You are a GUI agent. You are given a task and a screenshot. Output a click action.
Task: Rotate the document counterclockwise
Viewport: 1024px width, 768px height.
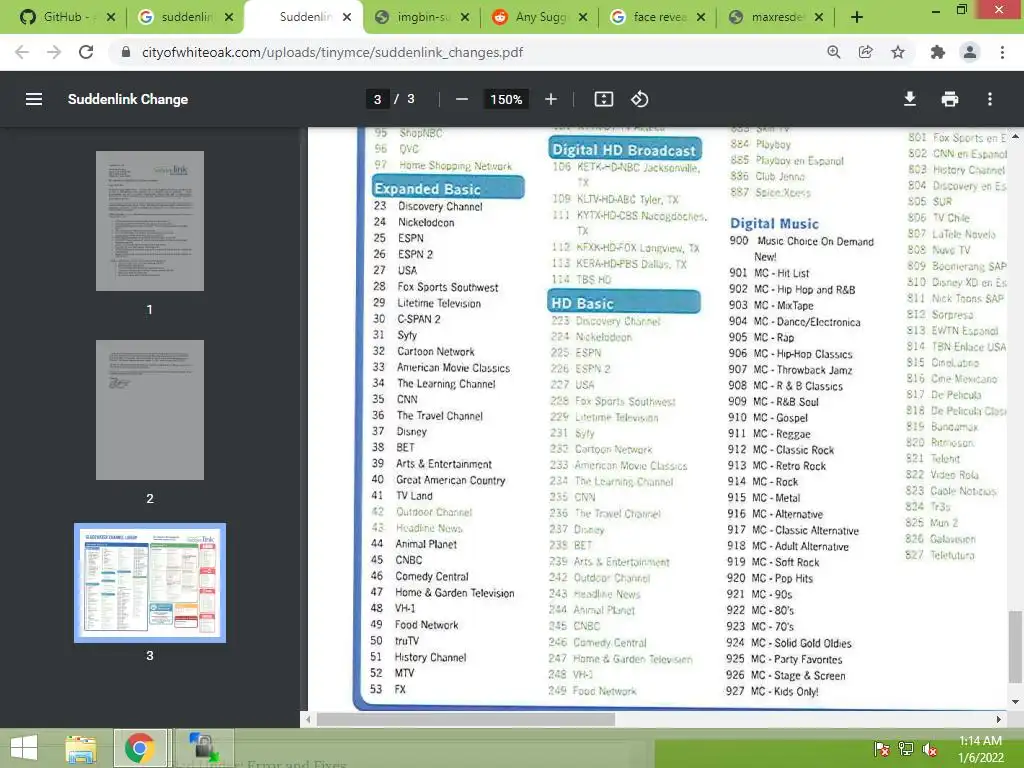point(639,99)
